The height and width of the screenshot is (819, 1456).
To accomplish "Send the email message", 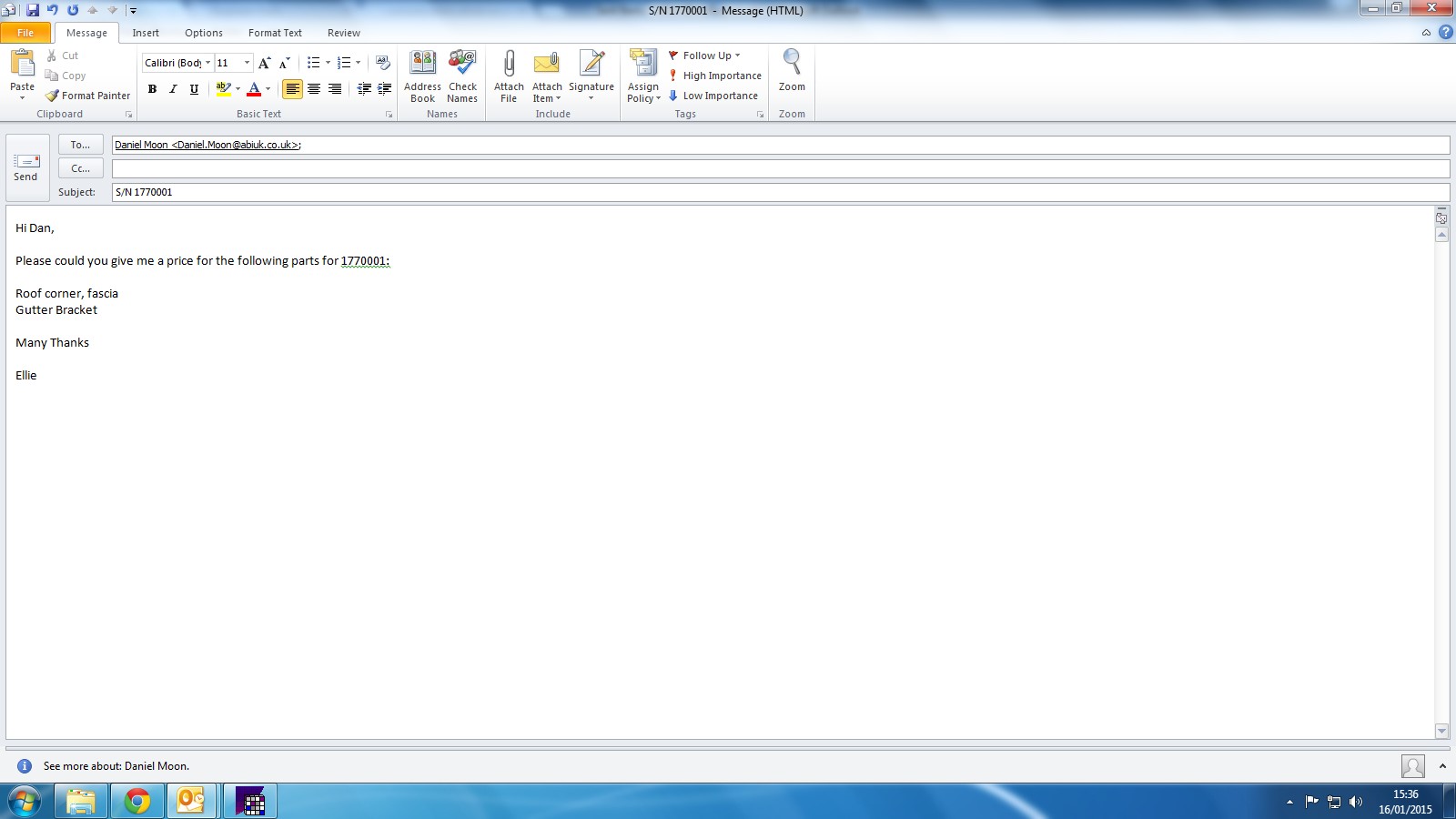I will pos(26,167).
